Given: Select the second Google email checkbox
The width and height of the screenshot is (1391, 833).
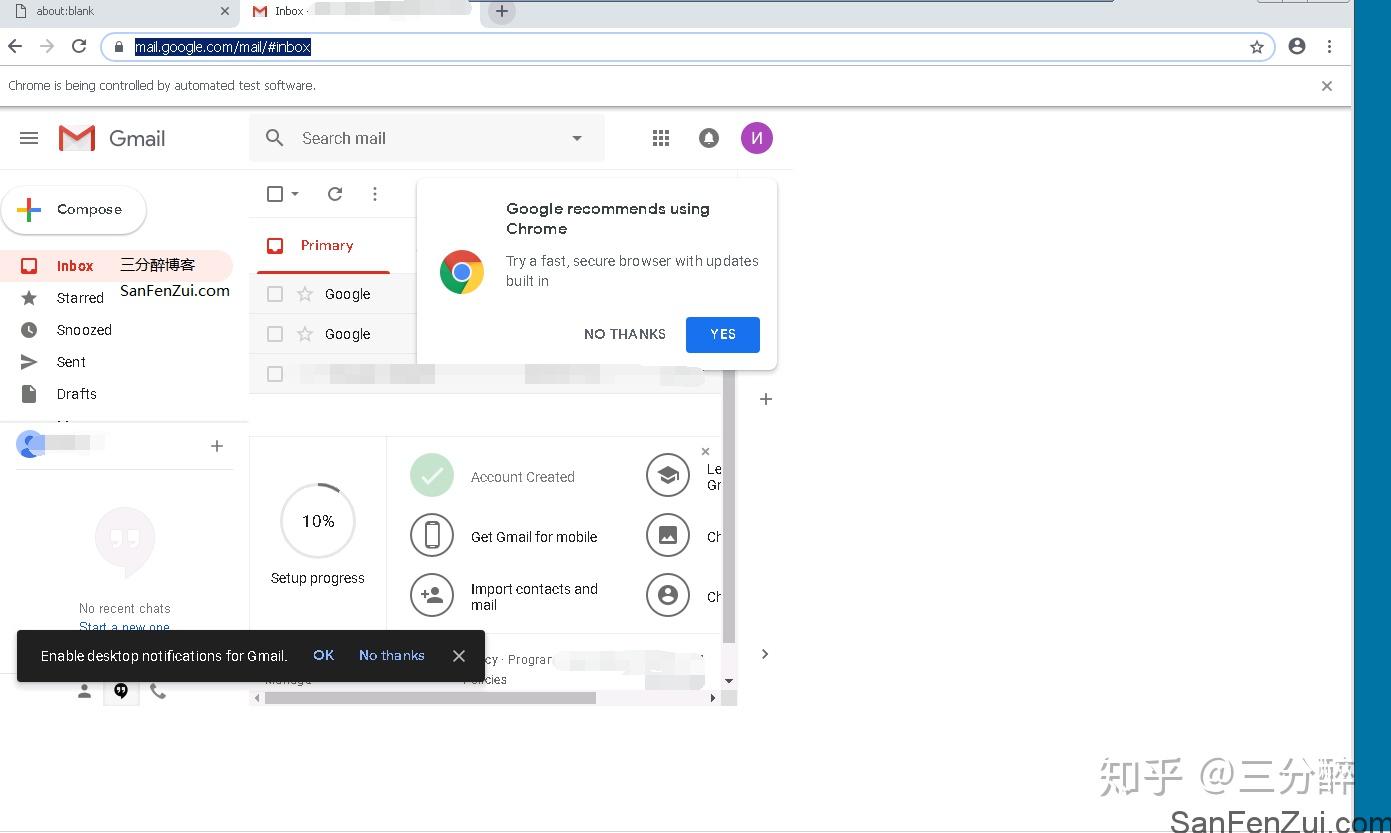Looking at the screenshot, I should (275, 334).
